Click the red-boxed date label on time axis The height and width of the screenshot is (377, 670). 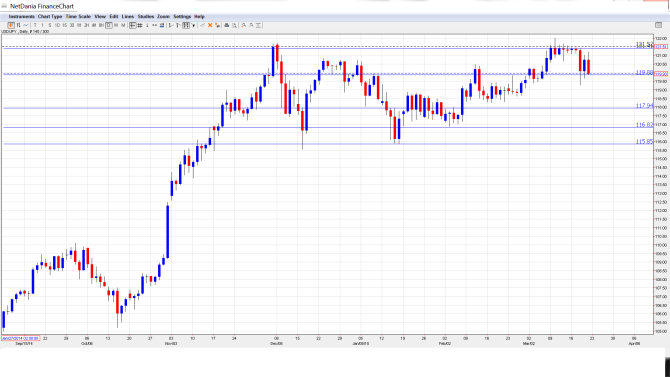21,338
